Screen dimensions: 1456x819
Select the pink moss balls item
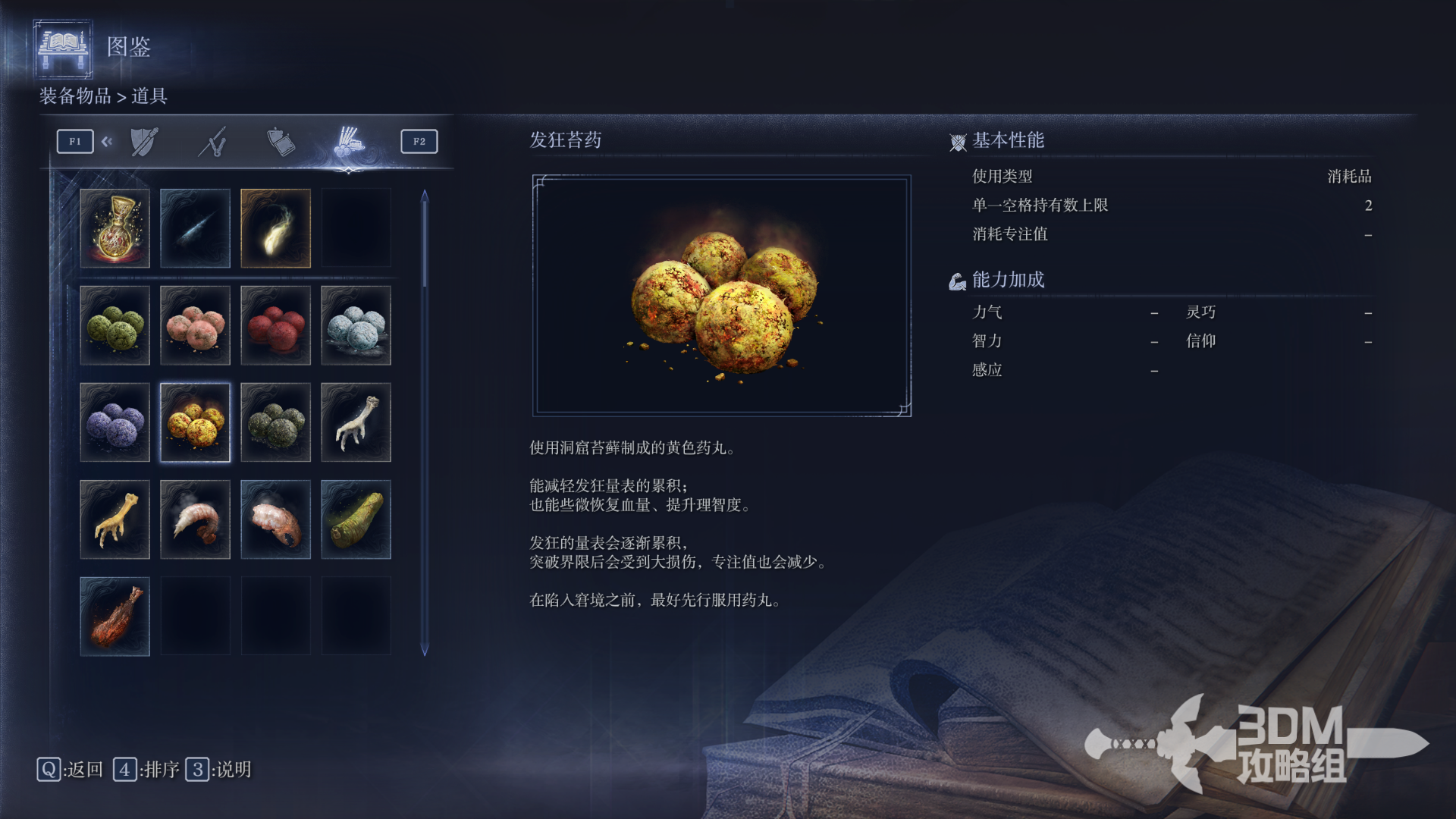[x=195, y=325]
